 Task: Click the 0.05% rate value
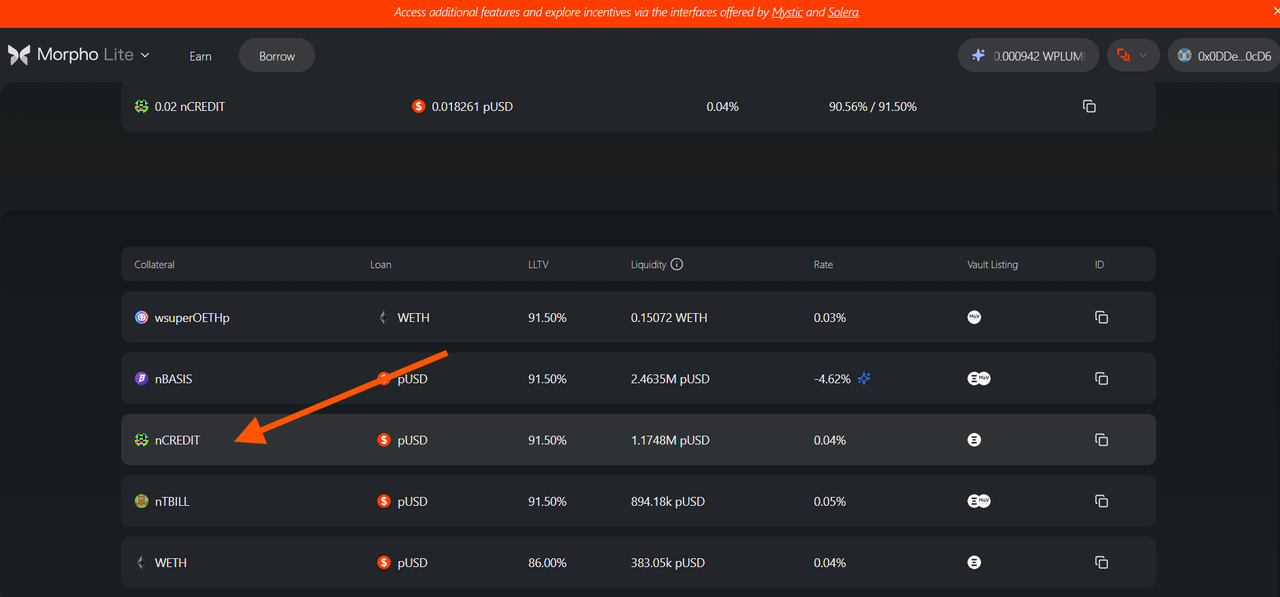[830, 501]
